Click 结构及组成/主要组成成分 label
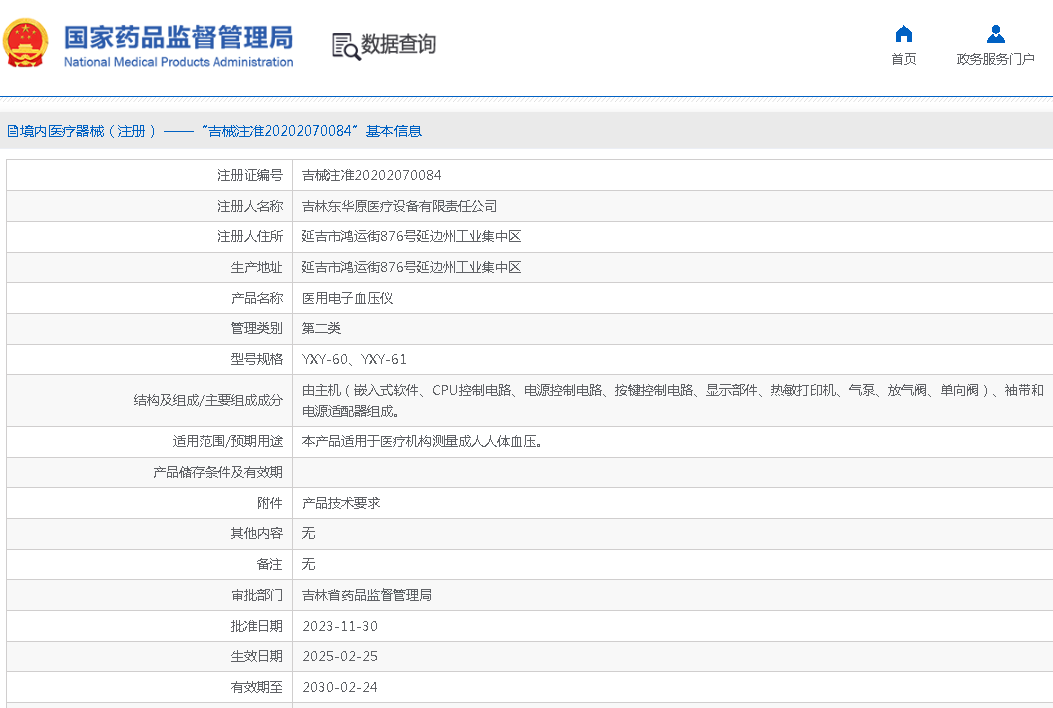The image size is (1053, 708). pos(208,400)
